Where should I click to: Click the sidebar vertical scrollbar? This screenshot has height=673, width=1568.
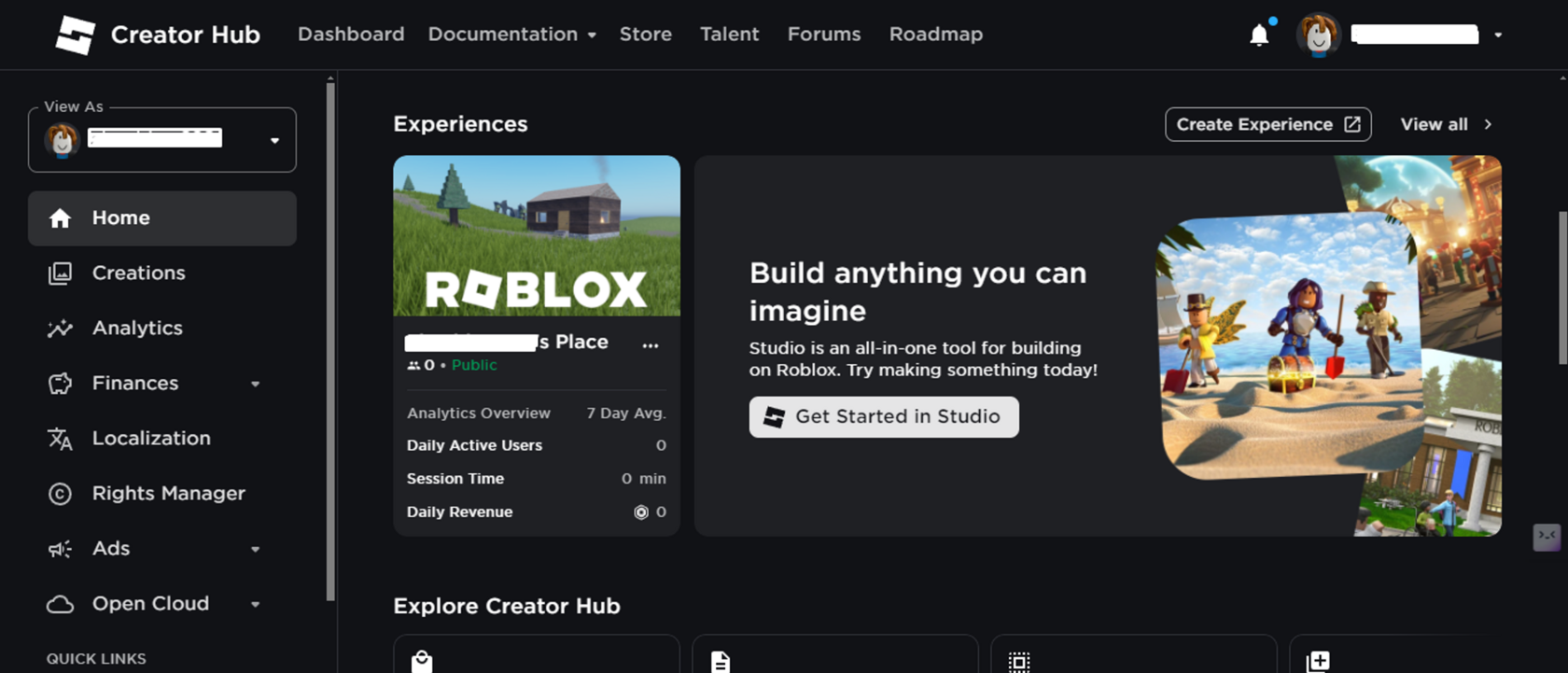[x=330, y=342]
